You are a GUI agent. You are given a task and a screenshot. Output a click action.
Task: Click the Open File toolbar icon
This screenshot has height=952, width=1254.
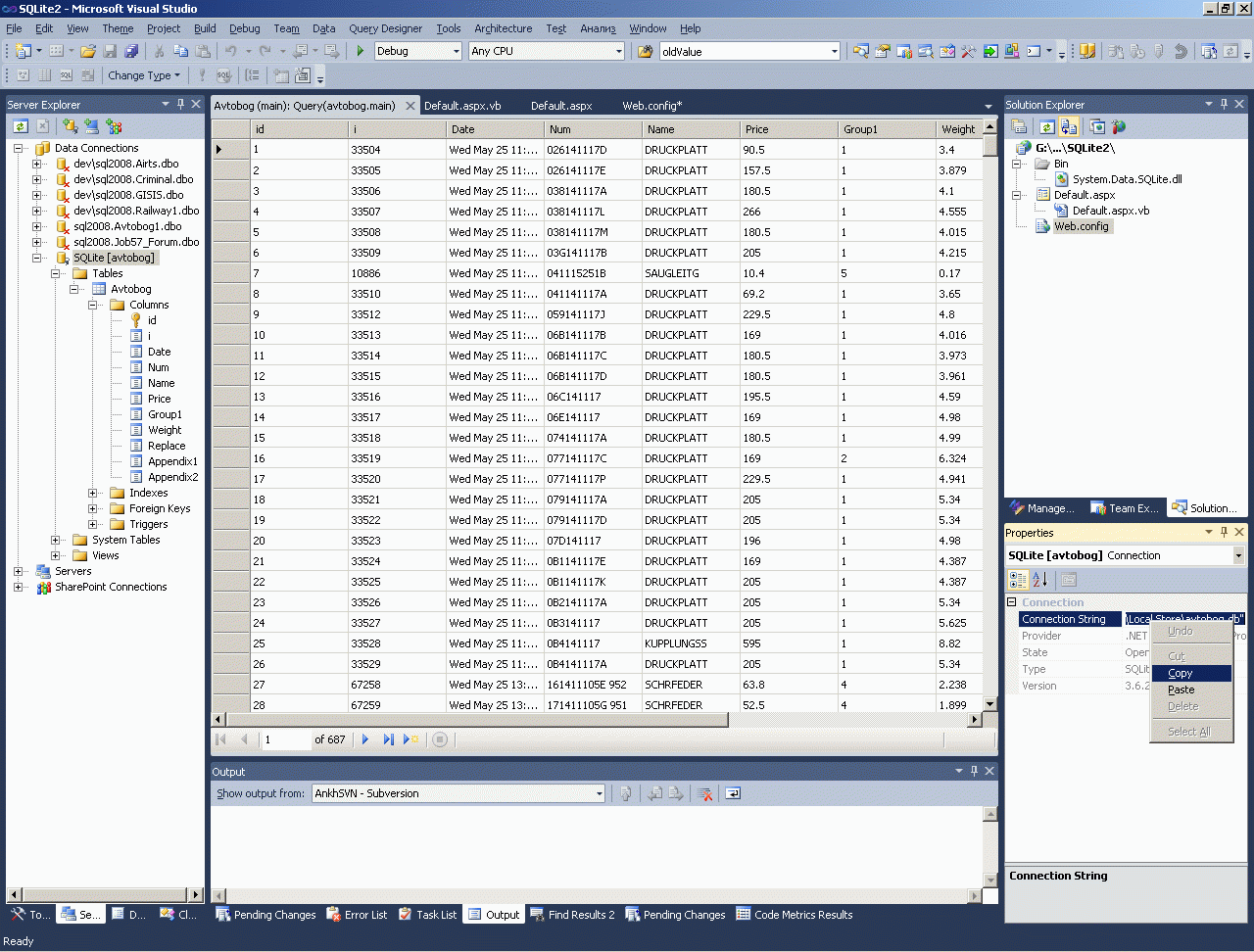[88, 51]
